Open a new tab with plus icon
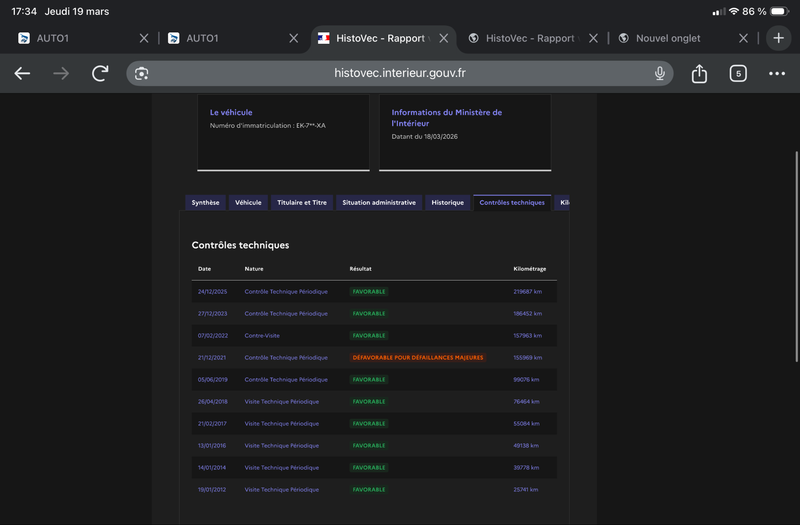 click(x=779, y=38)
